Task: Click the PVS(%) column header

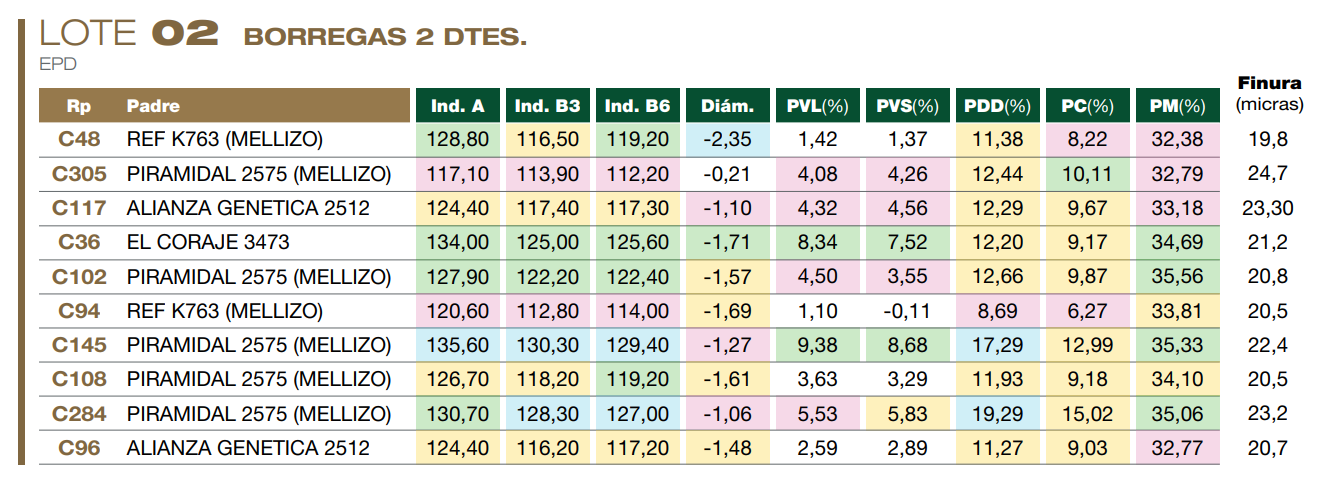Action: pyautogui.click(x=907, y=106)
